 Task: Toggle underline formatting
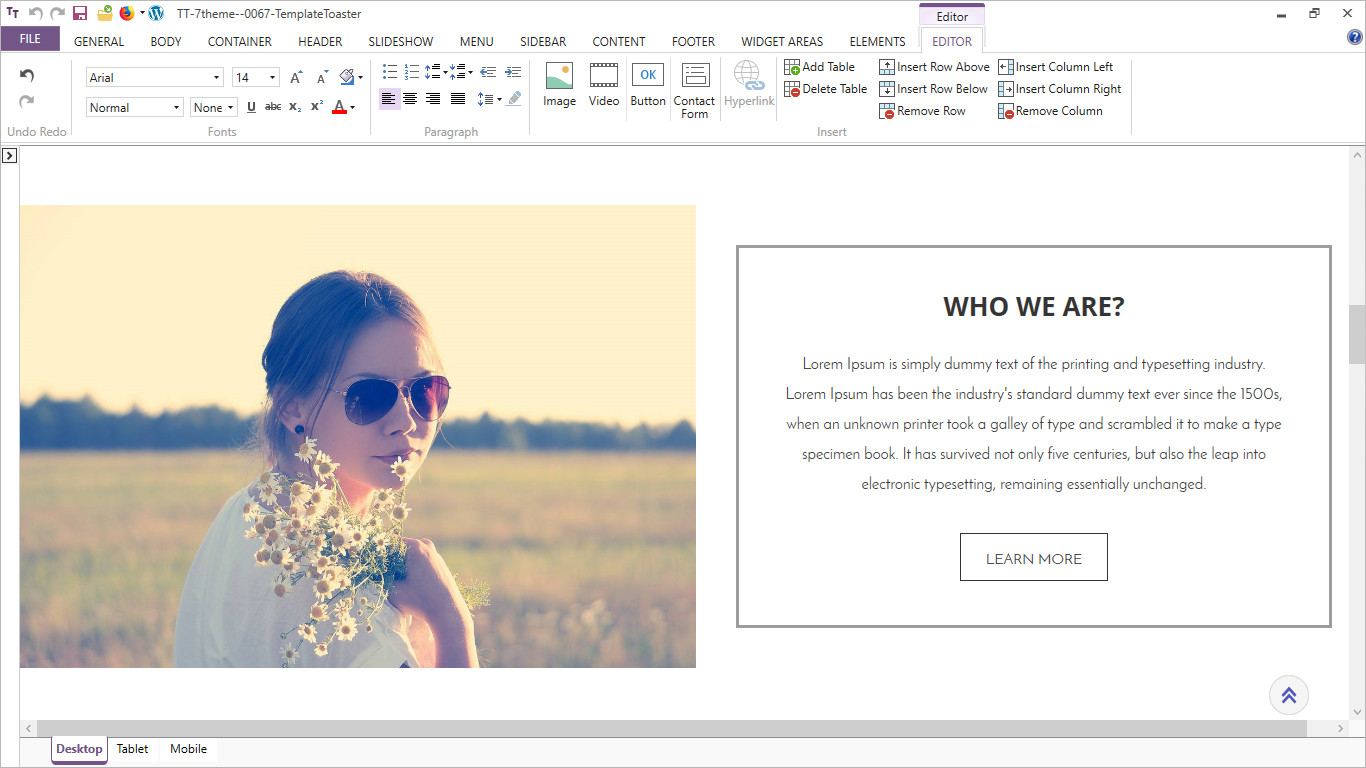point(251,107)
